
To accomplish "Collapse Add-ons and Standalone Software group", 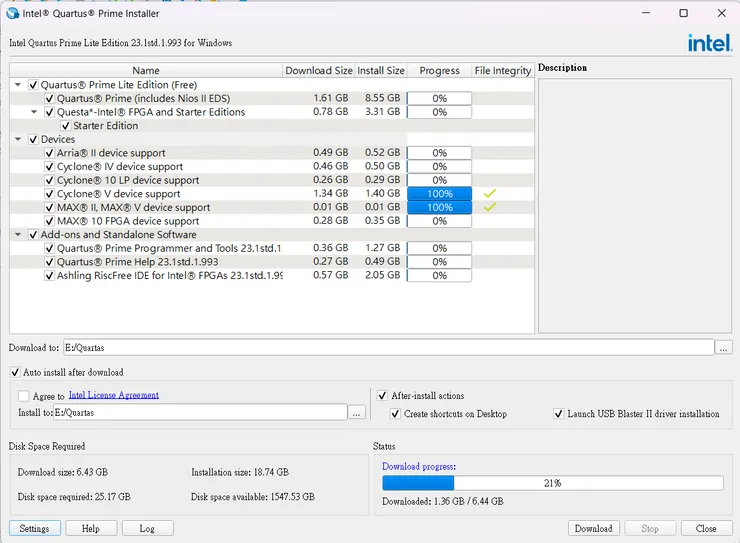I will pos(18,235).
